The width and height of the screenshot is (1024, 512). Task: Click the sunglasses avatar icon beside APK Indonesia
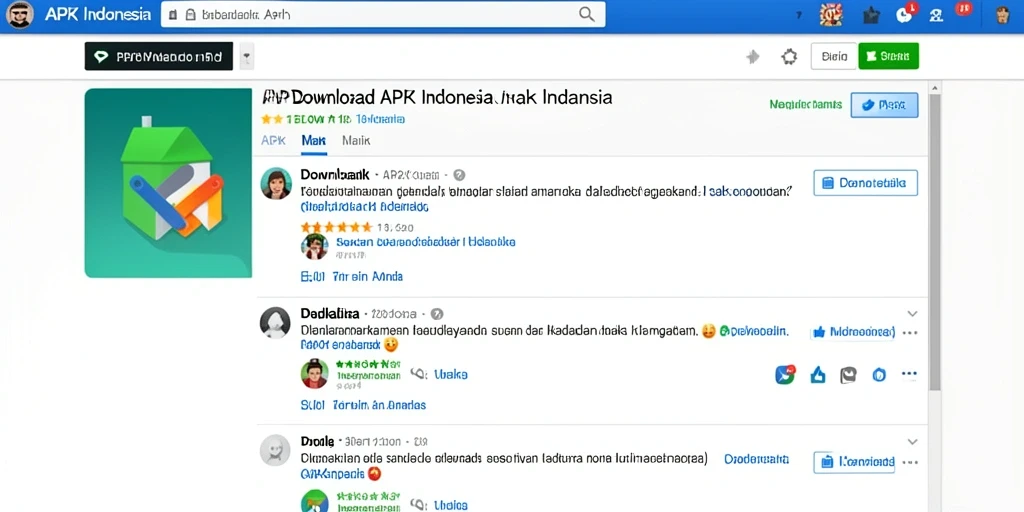[x=20, y=15]
